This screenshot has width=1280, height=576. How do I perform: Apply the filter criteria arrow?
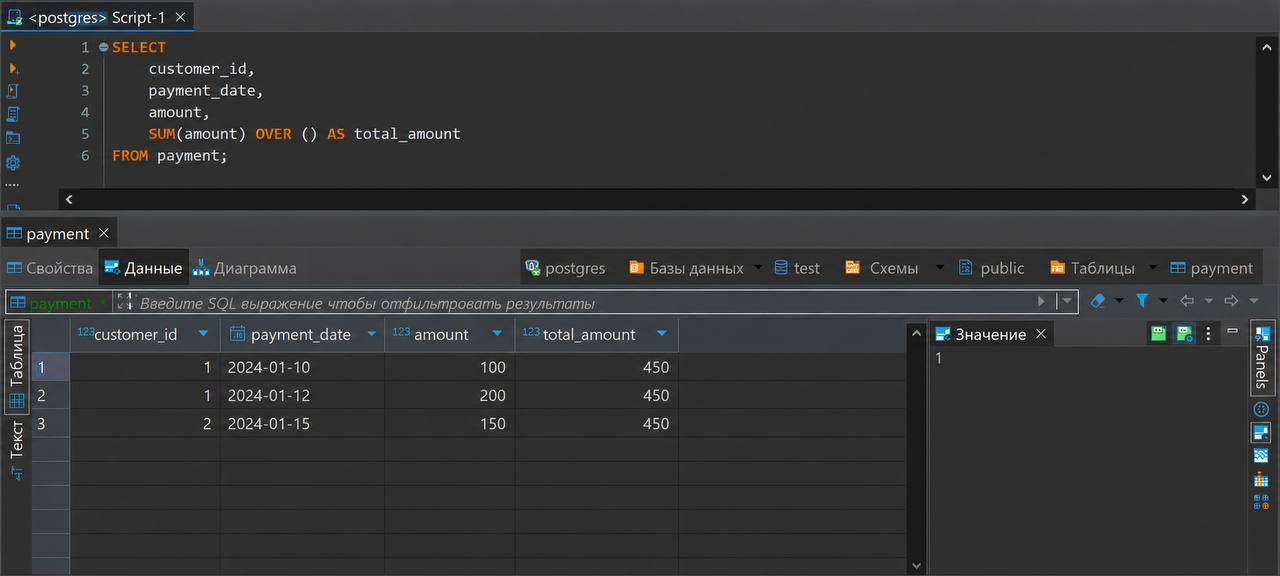pos(1042,301)
